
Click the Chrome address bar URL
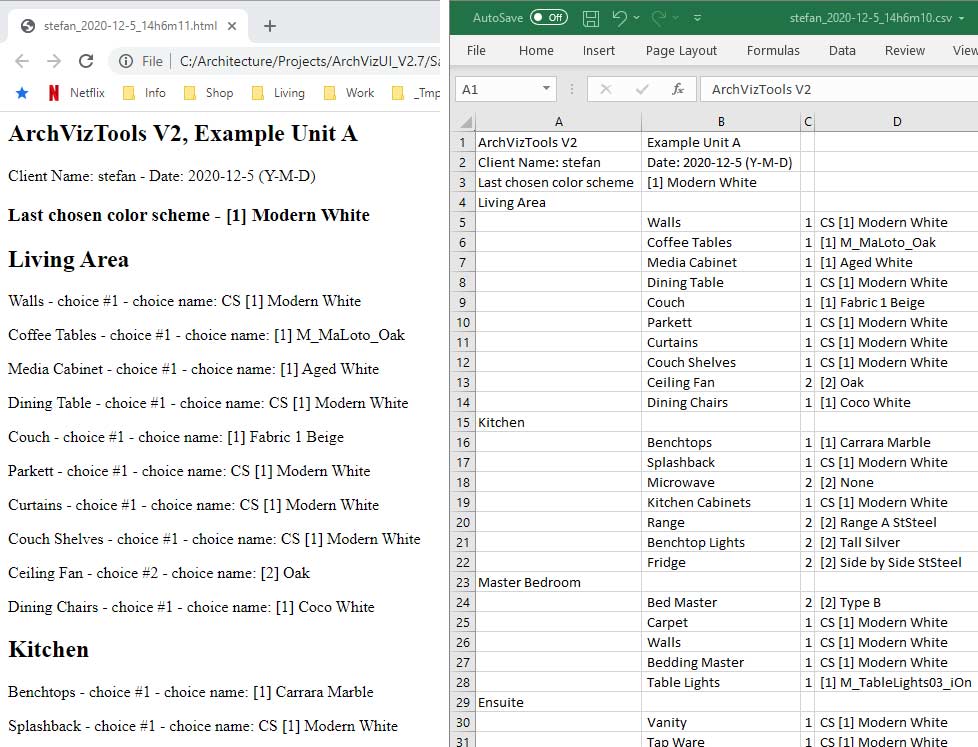pos(309,61)
